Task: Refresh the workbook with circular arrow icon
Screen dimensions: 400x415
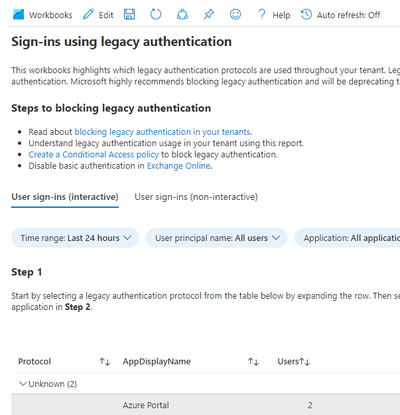Action: [156, 14]
